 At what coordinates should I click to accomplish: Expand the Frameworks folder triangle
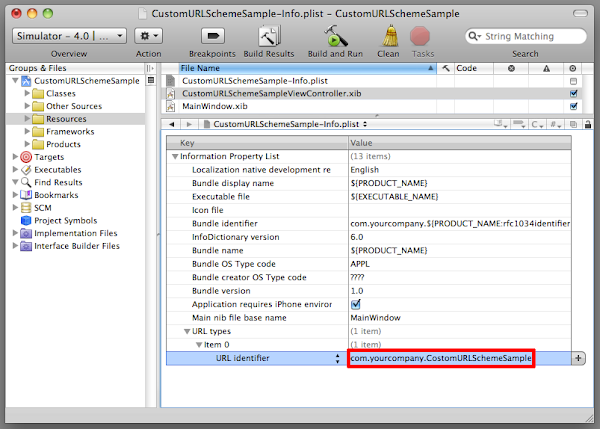coord(27,131)
